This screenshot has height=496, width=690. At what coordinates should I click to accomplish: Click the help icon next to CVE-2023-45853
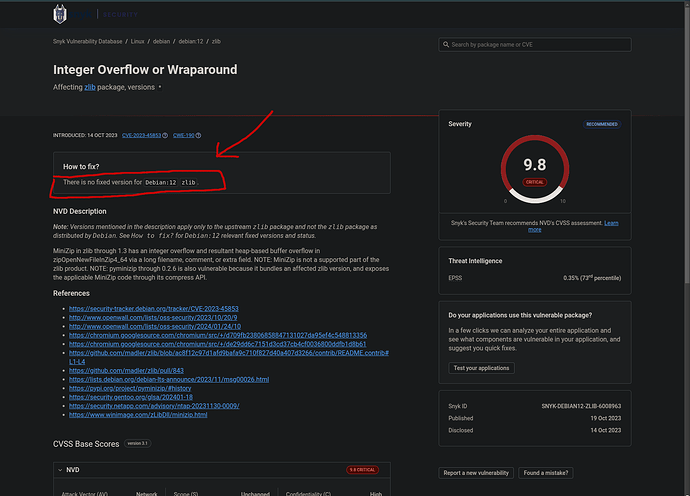point(165,136)
